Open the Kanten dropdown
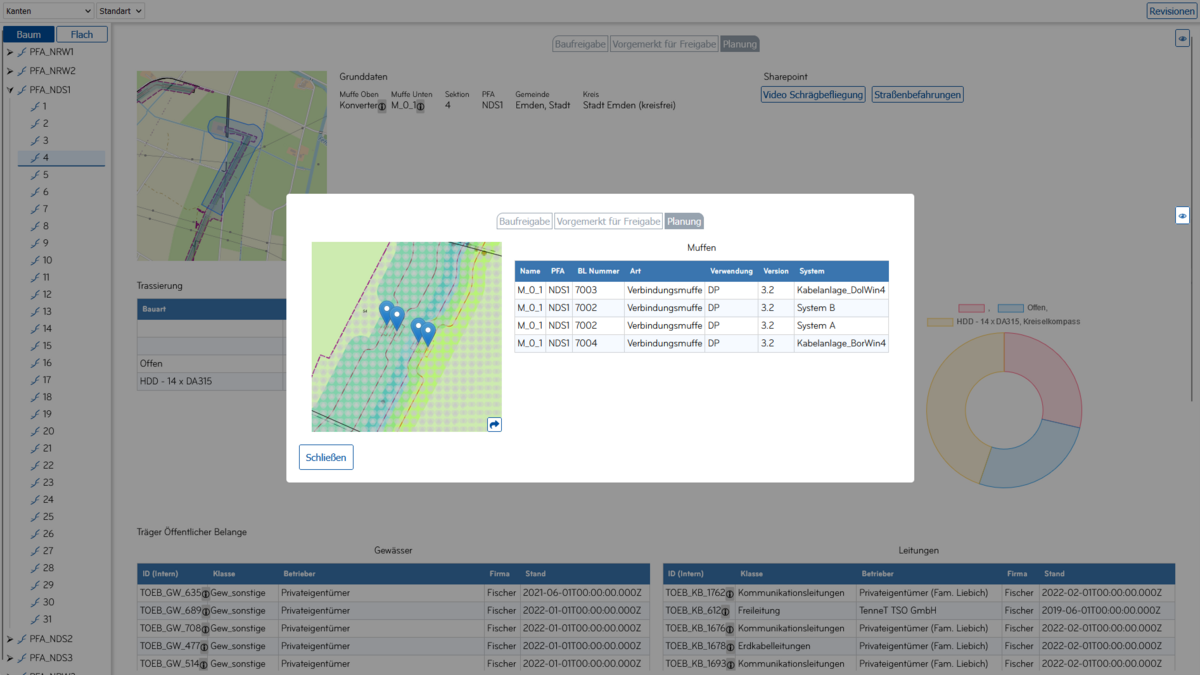 click(47, 11)
